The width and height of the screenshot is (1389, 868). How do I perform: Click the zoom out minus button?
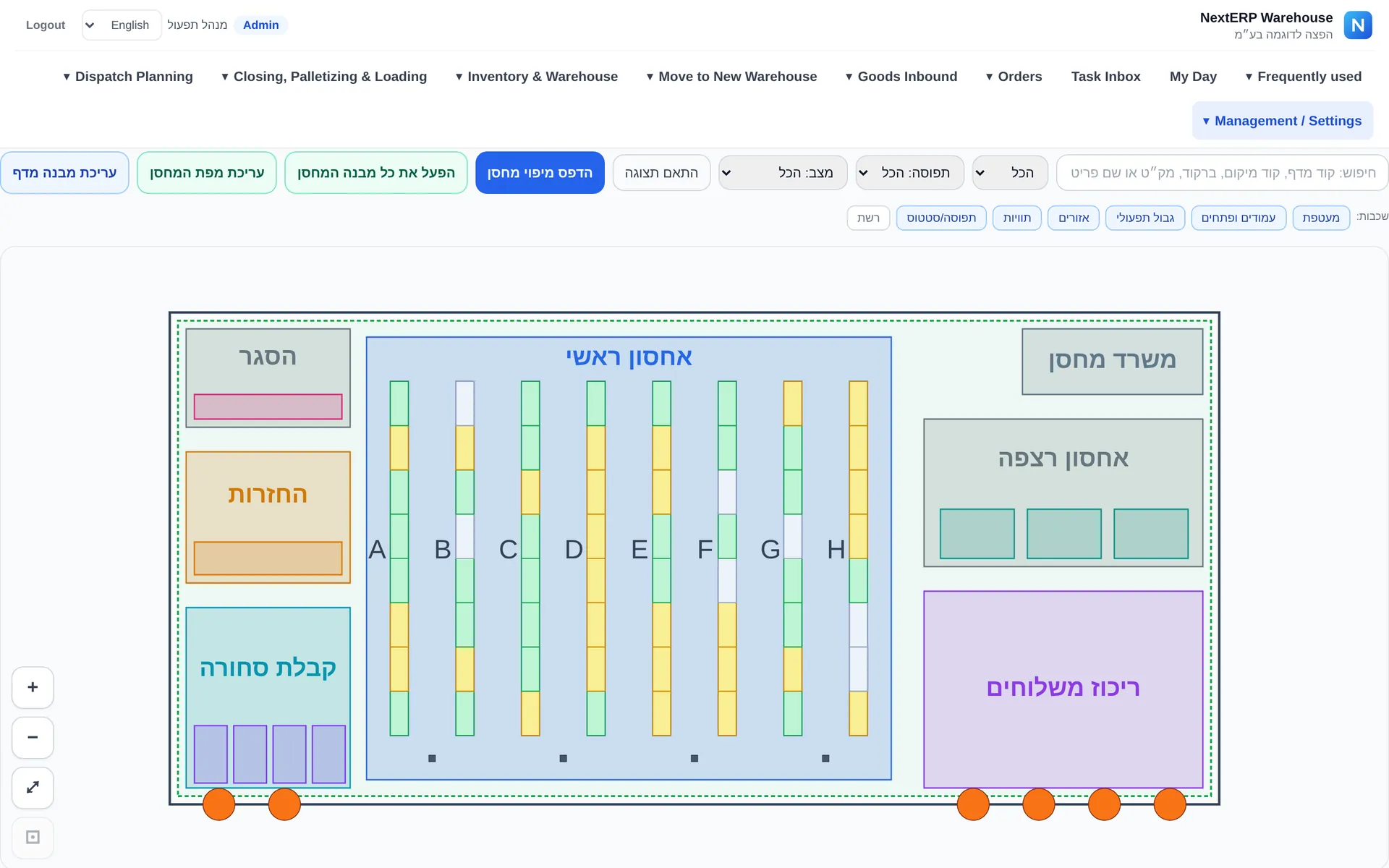click(x=33, y=737)
